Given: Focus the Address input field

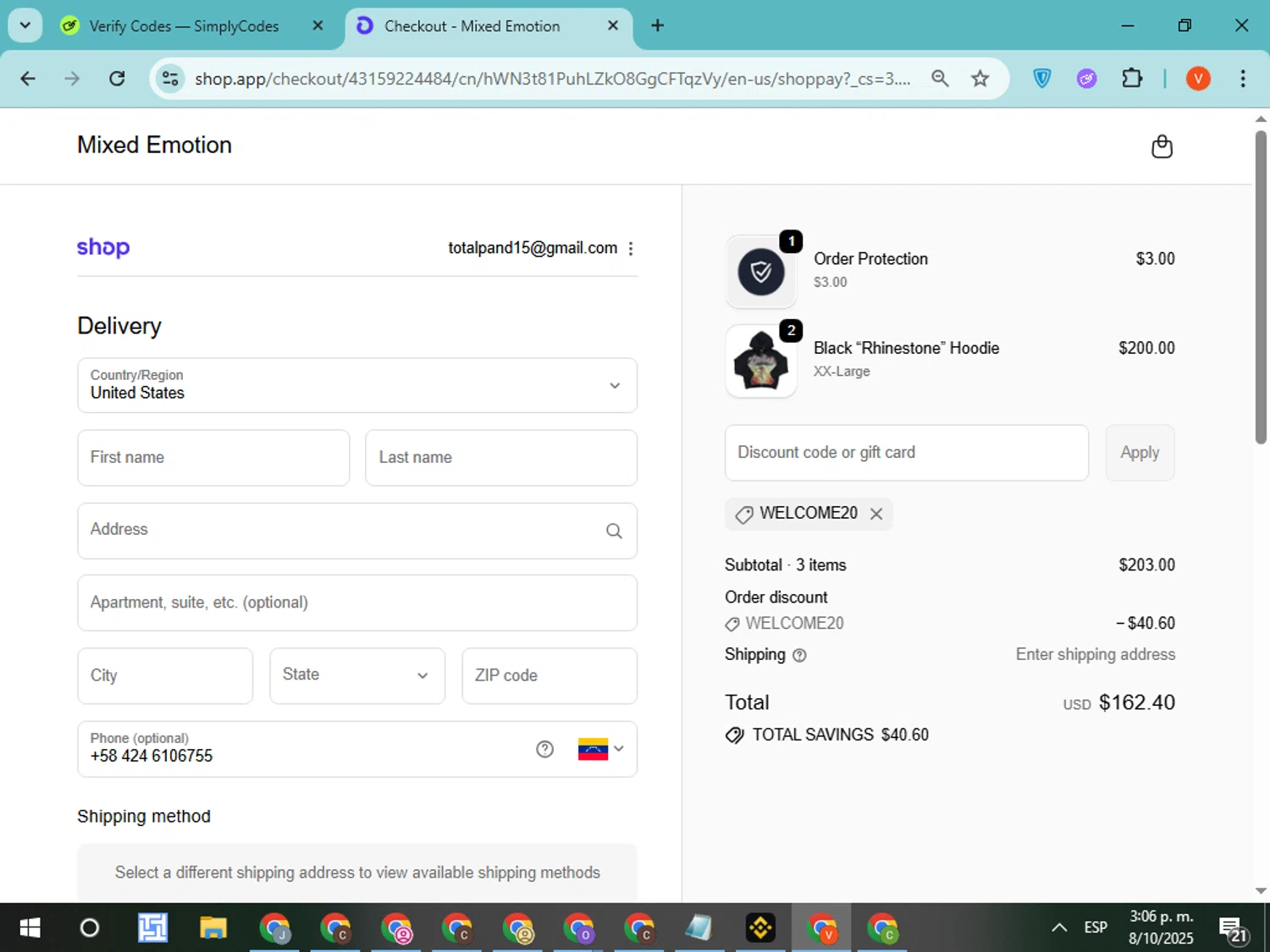Looking at the screenshot, I should tap(357, 531).
